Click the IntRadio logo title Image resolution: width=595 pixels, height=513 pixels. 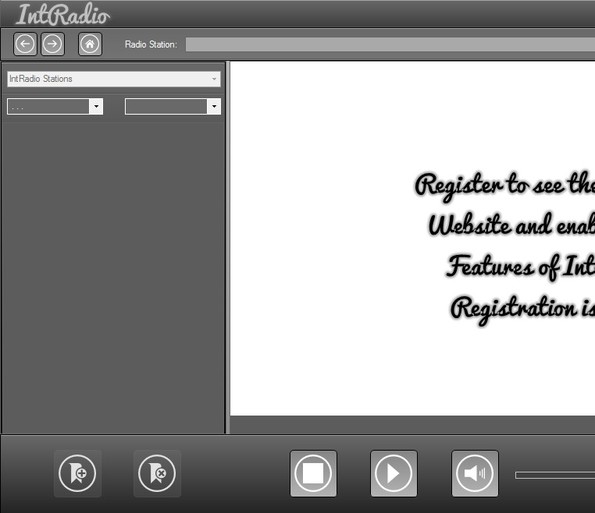point(63,14)
